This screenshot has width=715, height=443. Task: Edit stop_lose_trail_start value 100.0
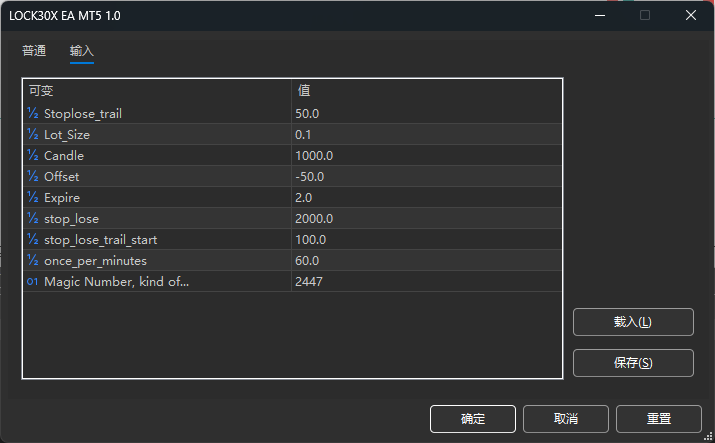pos(426,239)
